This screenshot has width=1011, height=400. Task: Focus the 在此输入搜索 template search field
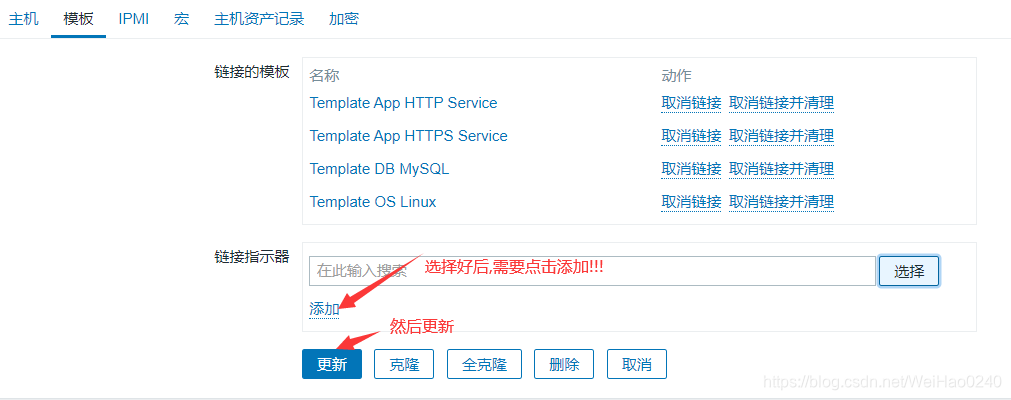[592, 271]
